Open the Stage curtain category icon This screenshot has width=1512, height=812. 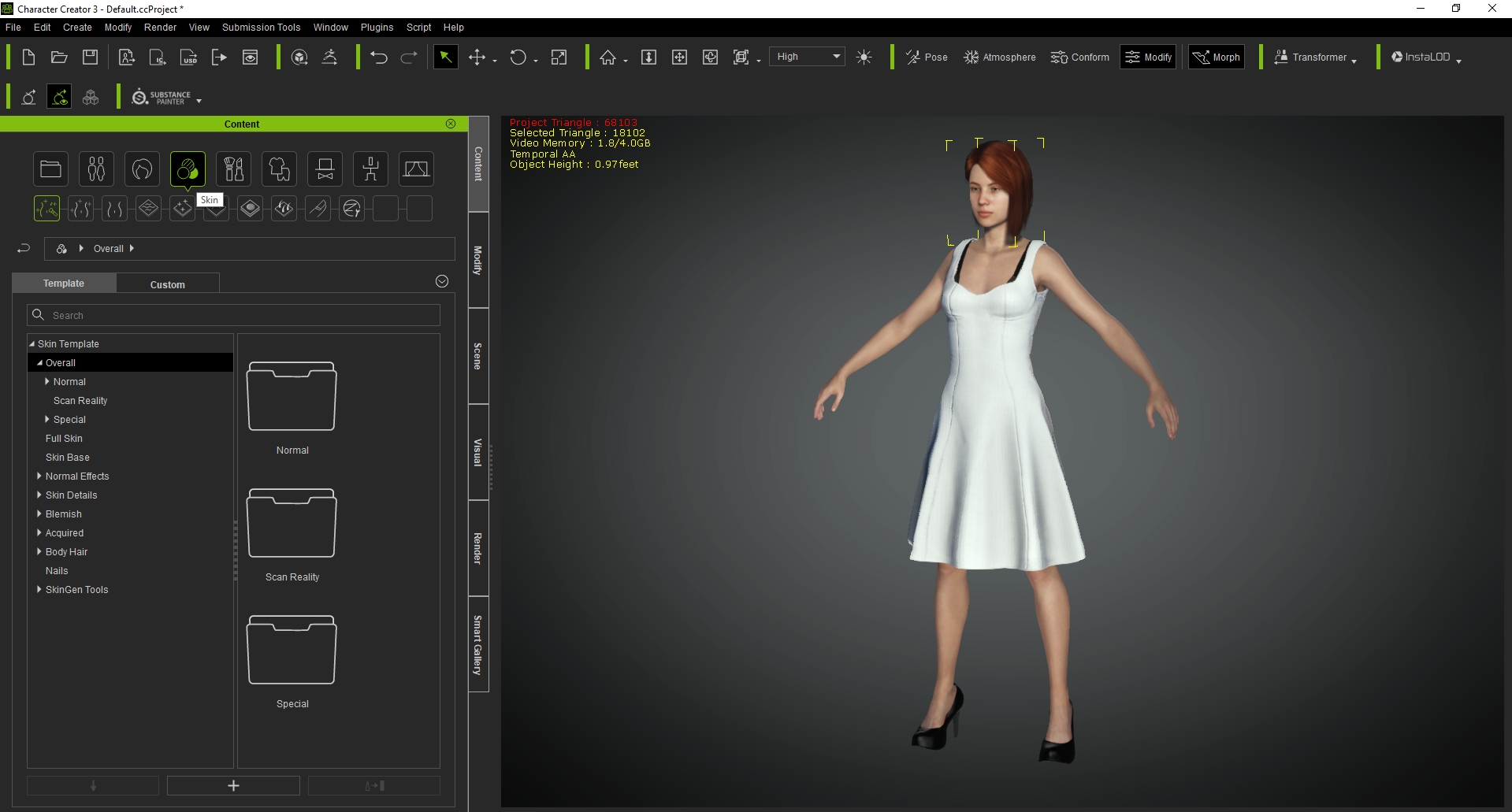tap(416, 169)
